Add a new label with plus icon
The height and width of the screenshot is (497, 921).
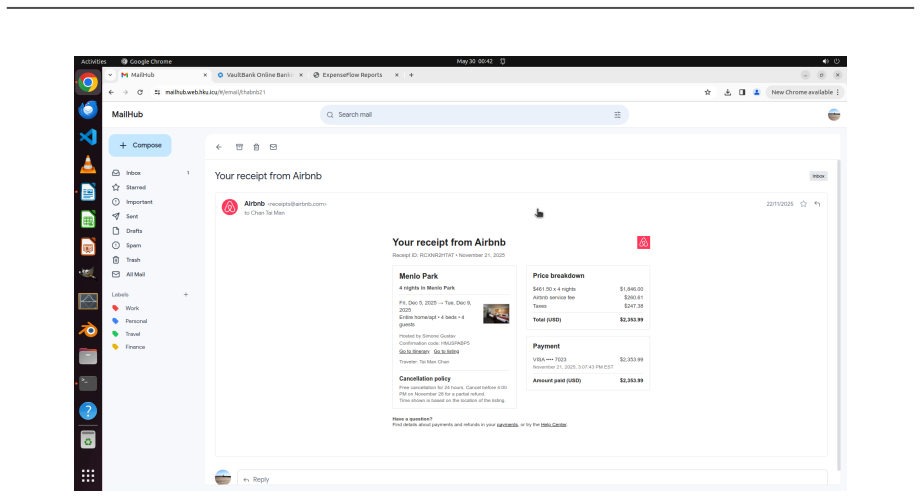pos(186,295)
